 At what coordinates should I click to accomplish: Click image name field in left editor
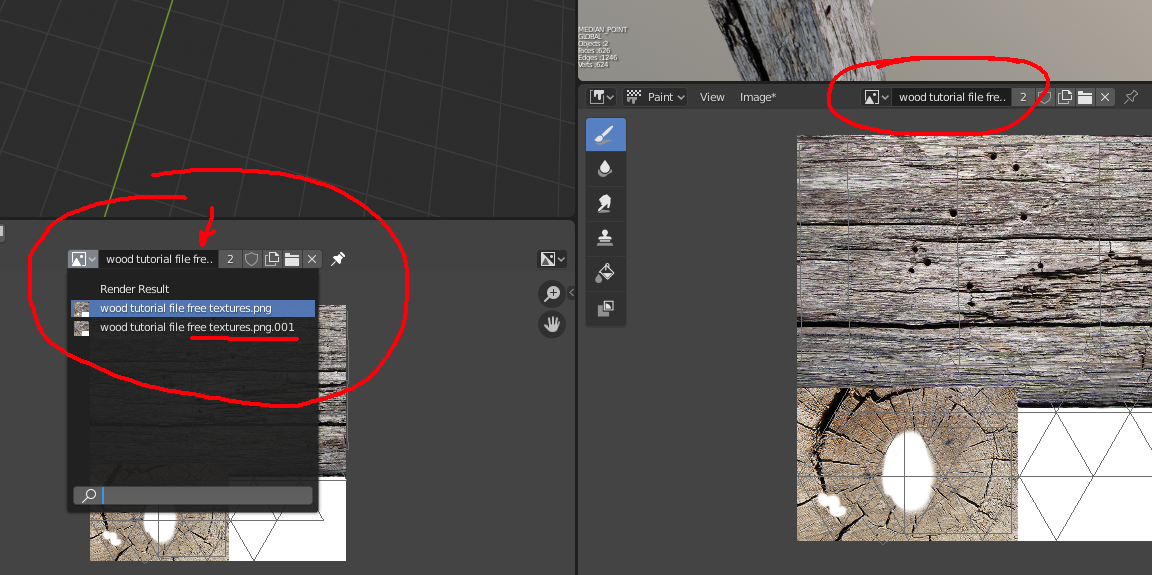point(159,258)
